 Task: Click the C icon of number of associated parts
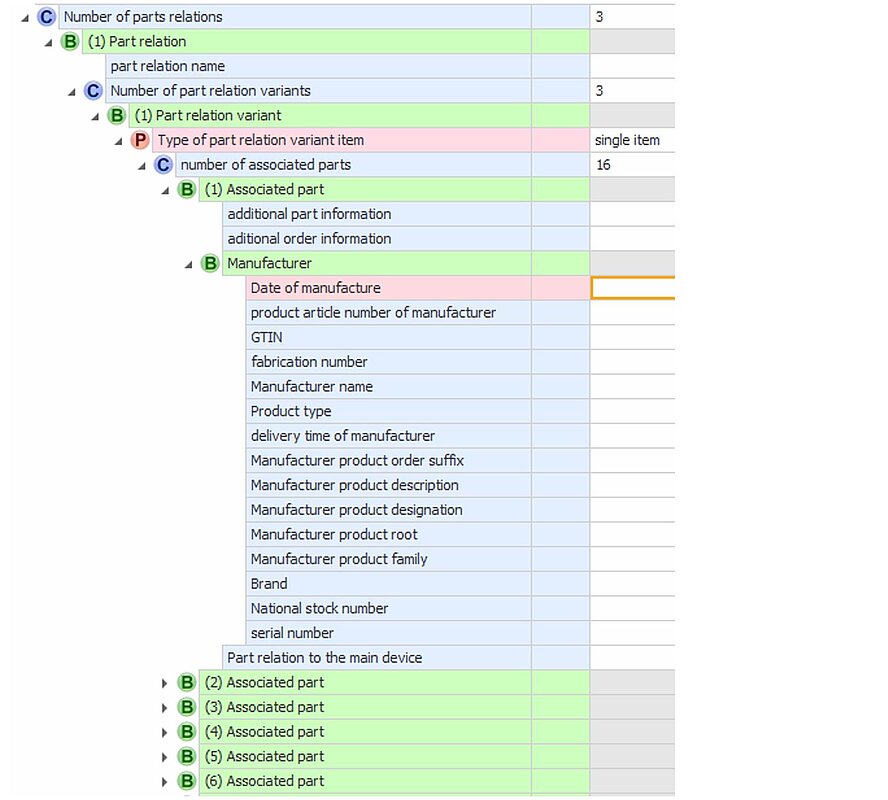[x=163, y=165]
